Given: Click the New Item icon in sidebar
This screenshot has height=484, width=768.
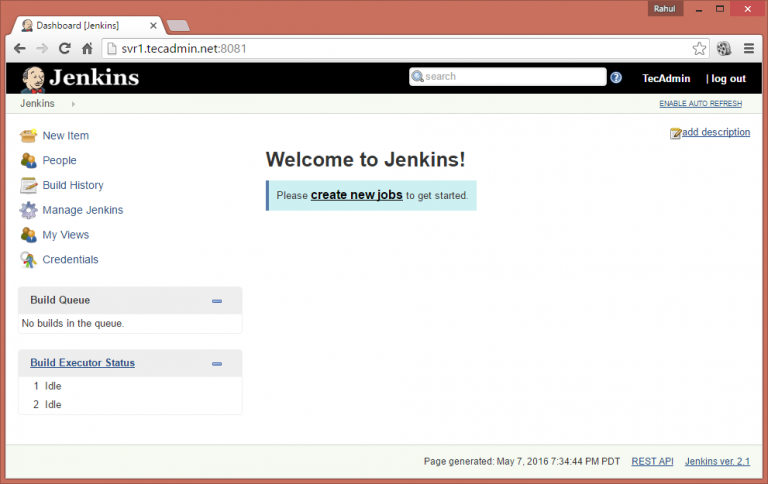Looking at the screenshot, I should 28,136.
